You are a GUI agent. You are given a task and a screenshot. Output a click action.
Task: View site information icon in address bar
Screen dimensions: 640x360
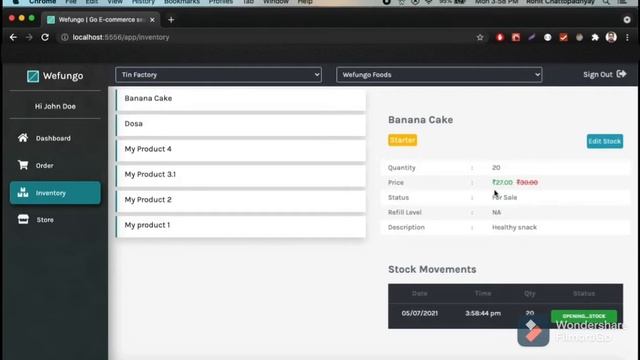coord(64,37)
